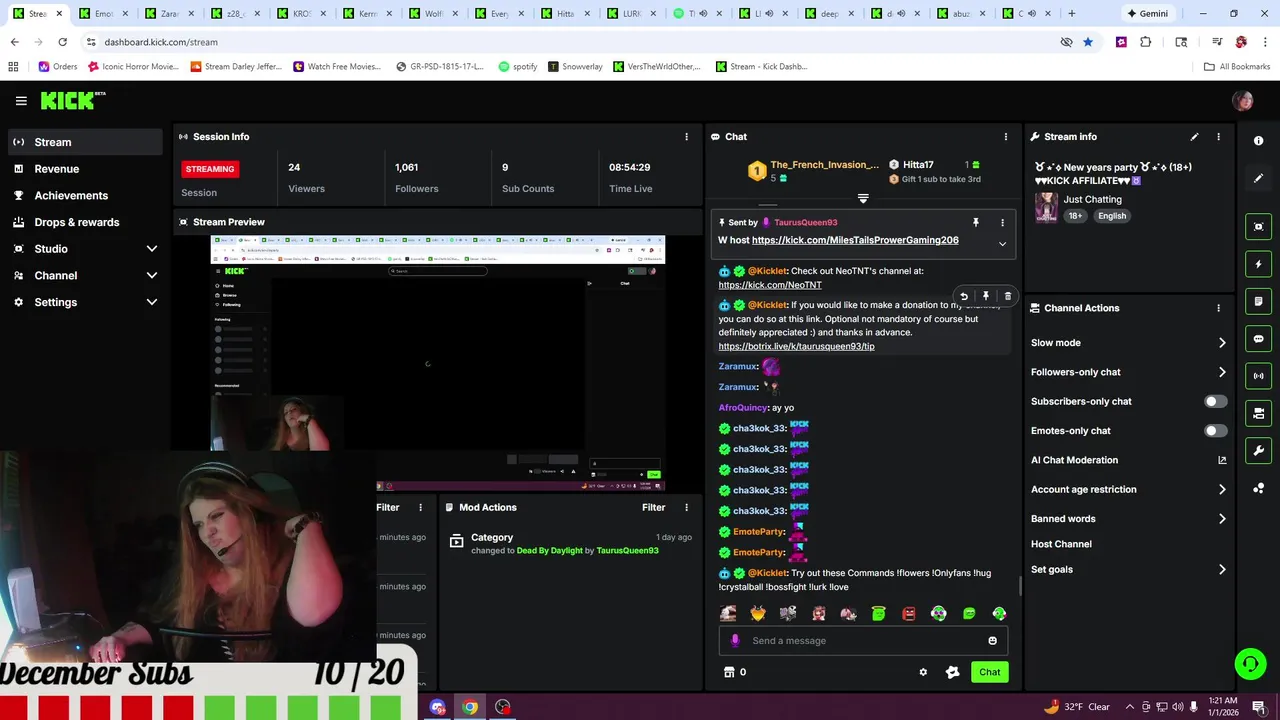Open Chrome from the Windows taskbar
This screenshot has height=720, width=1280.
tap(470, 707)
